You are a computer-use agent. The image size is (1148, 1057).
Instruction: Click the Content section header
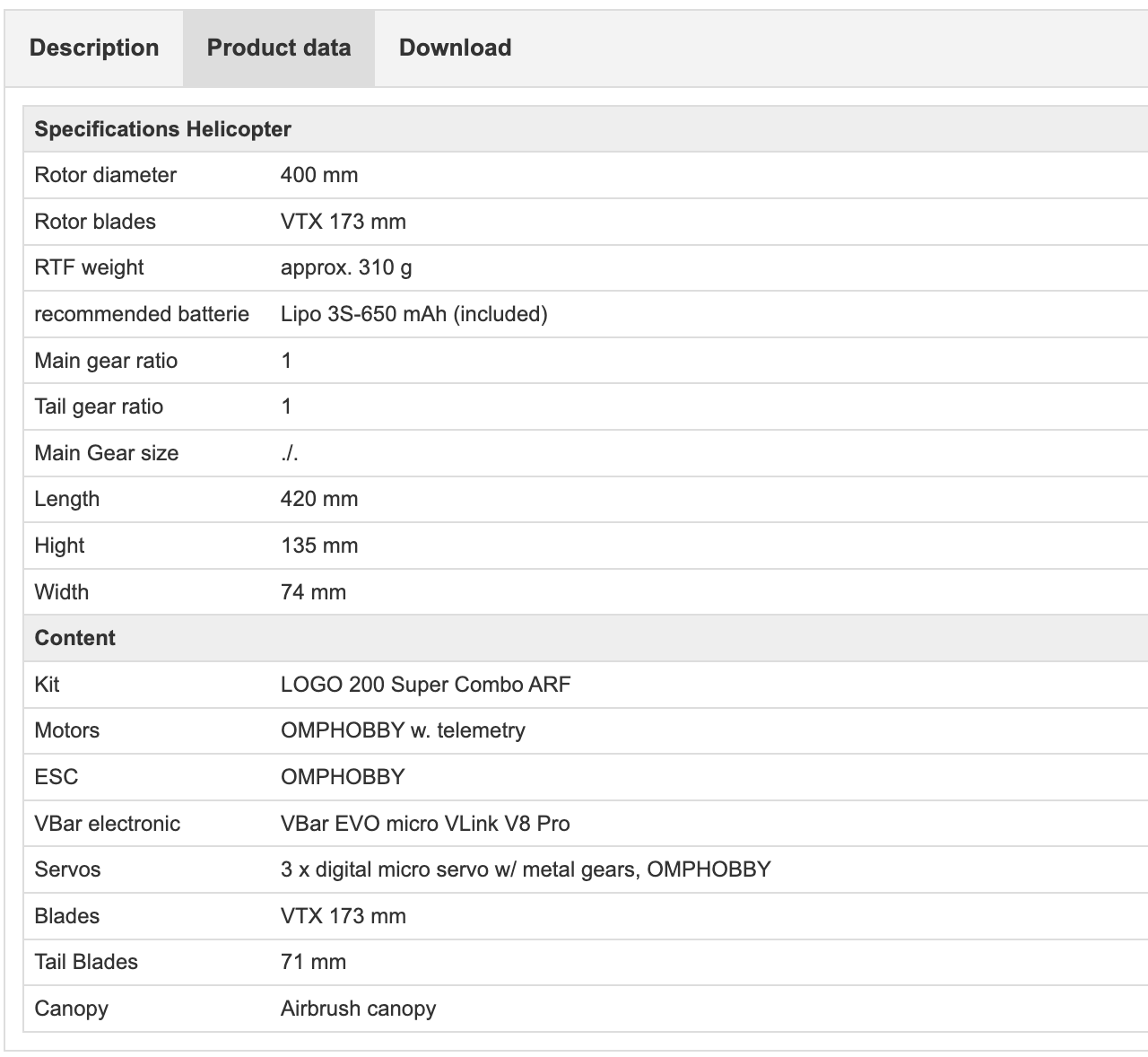[74, 638]
